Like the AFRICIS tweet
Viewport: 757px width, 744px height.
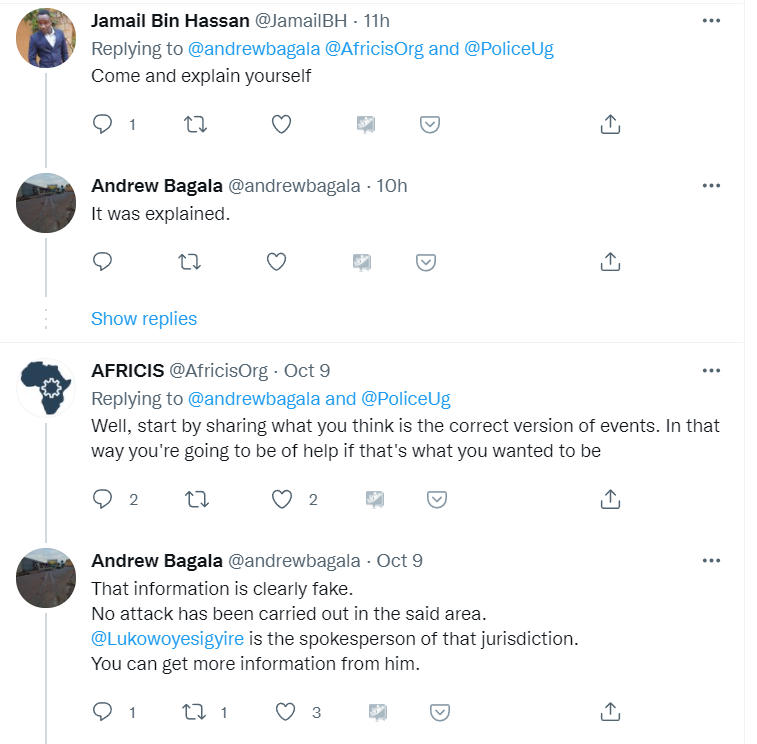pos(284,499)
